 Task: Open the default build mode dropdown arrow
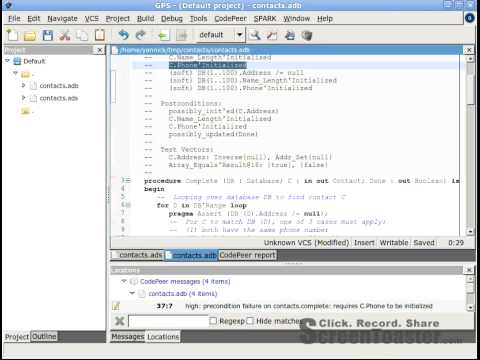click(239, 35)
